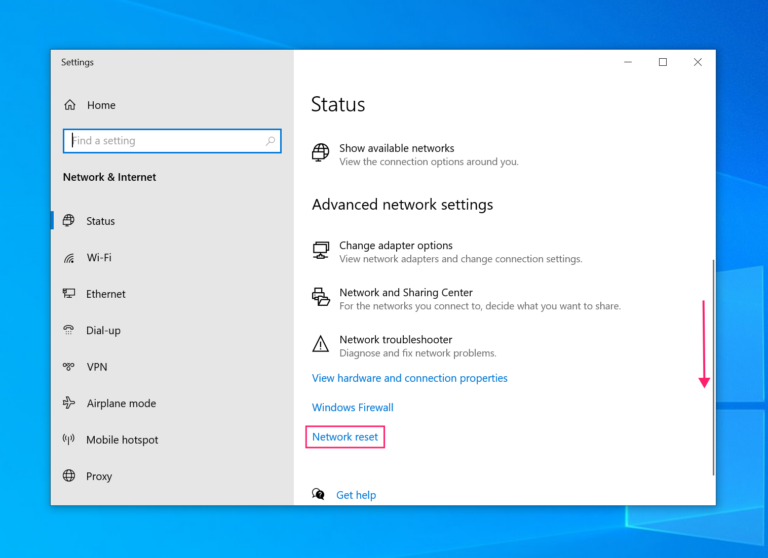Focus the Find a setting search box
Screen dimensions: 768x558
tap(172, 141)
